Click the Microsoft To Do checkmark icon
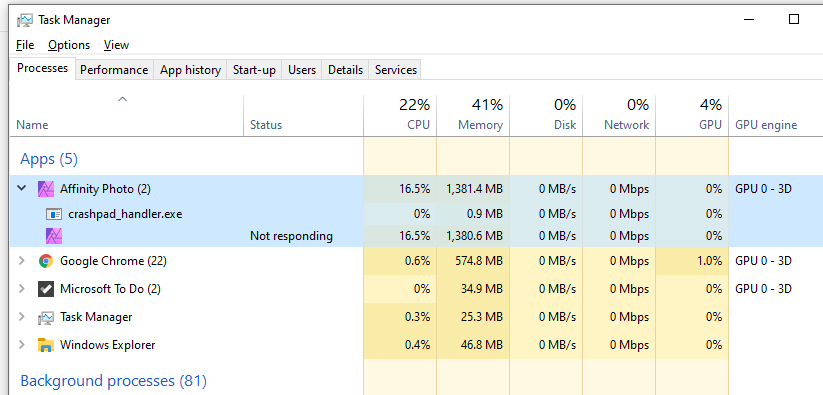Viewport: 823px width, 395px height. (x=46, y=289)
